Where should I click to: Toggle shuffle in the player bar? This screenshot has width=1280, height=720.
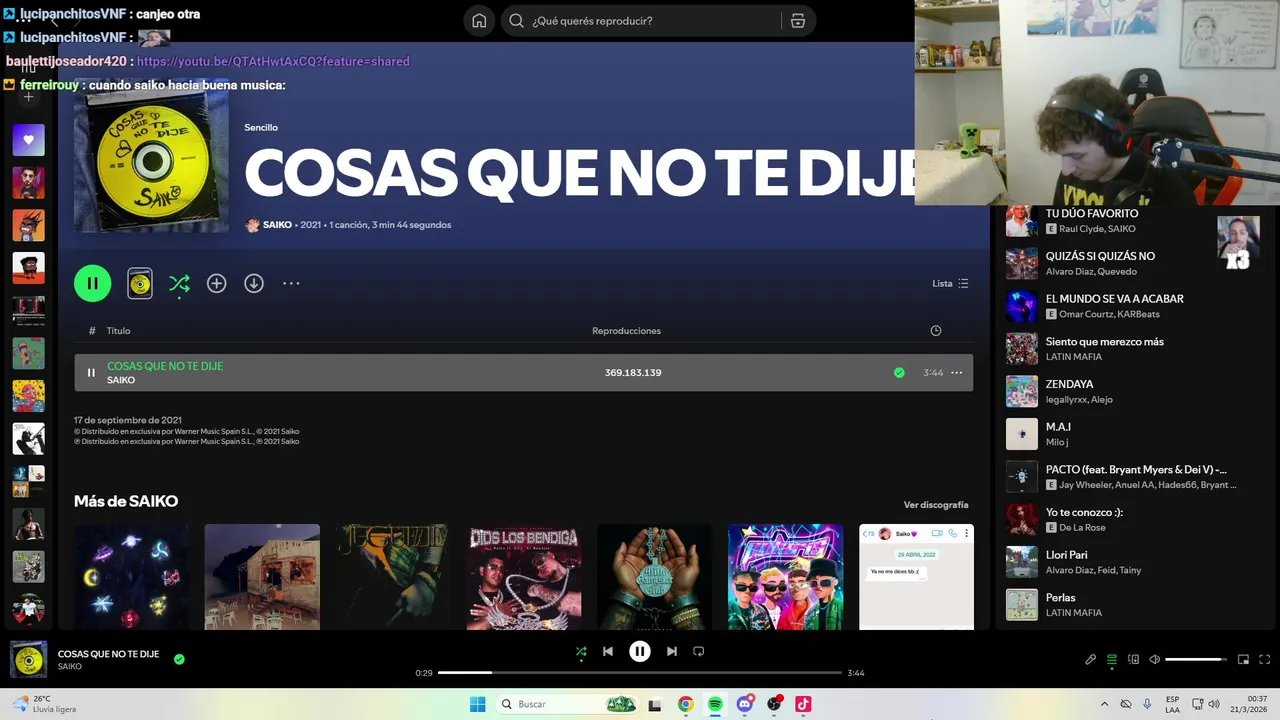click(x=581, y=651)
